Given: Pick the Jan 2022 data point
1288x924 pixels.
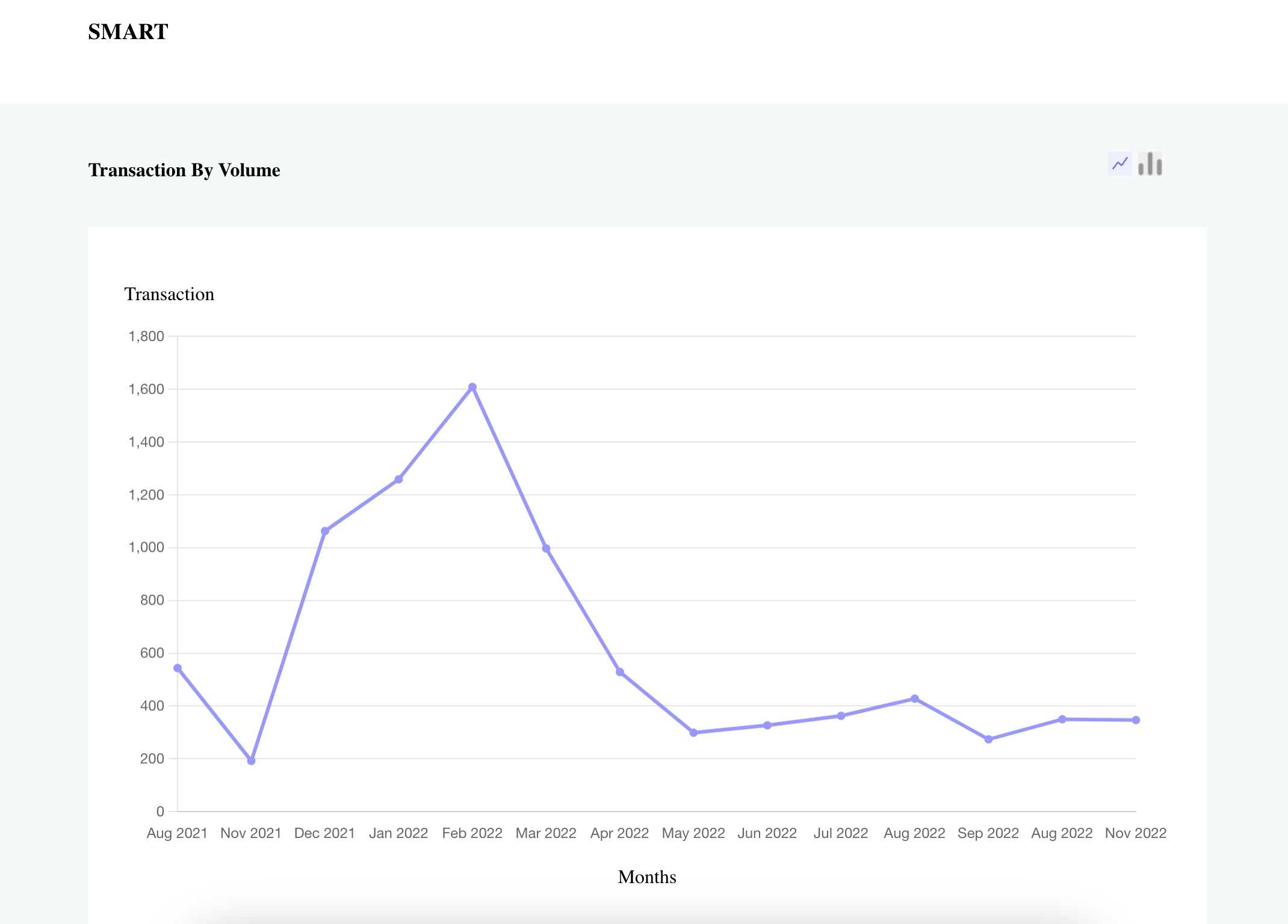Looking at the screenshot, I should (398, 479).
